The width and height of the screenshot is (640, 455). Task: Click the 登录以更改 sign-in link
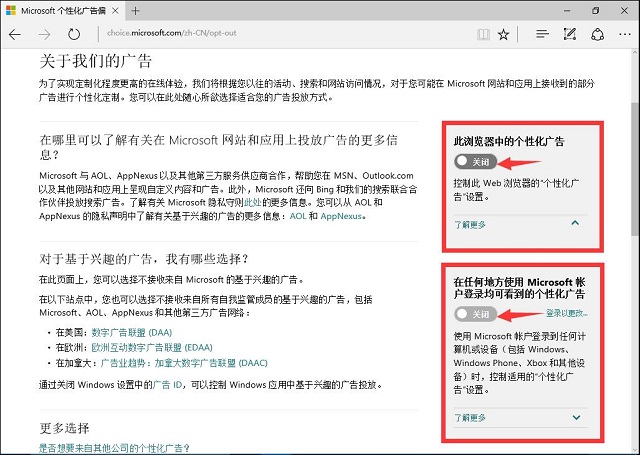click(567, 313)
